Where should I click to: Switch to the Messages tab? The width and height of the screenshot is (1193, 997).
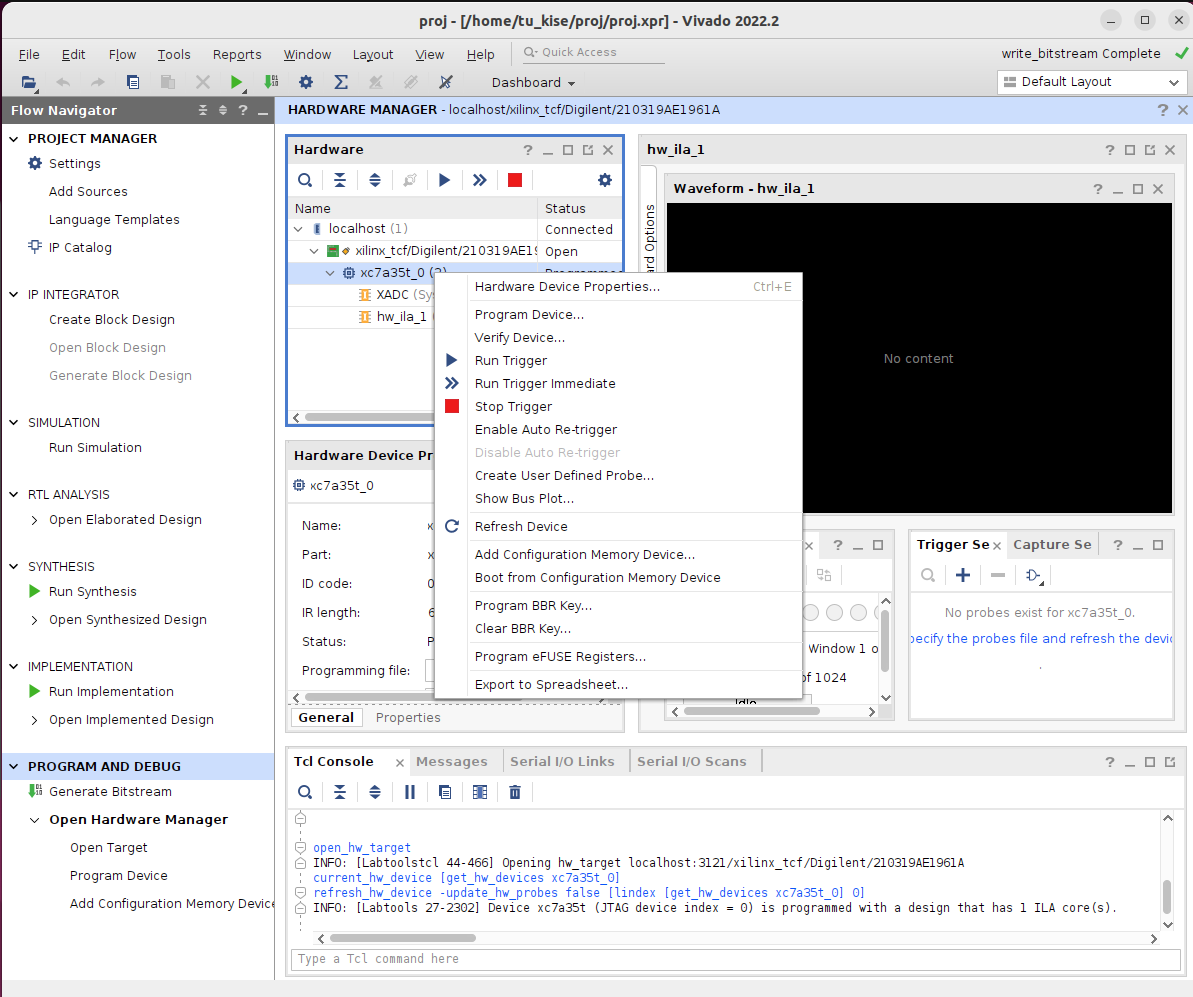click(x=451, y=762)
